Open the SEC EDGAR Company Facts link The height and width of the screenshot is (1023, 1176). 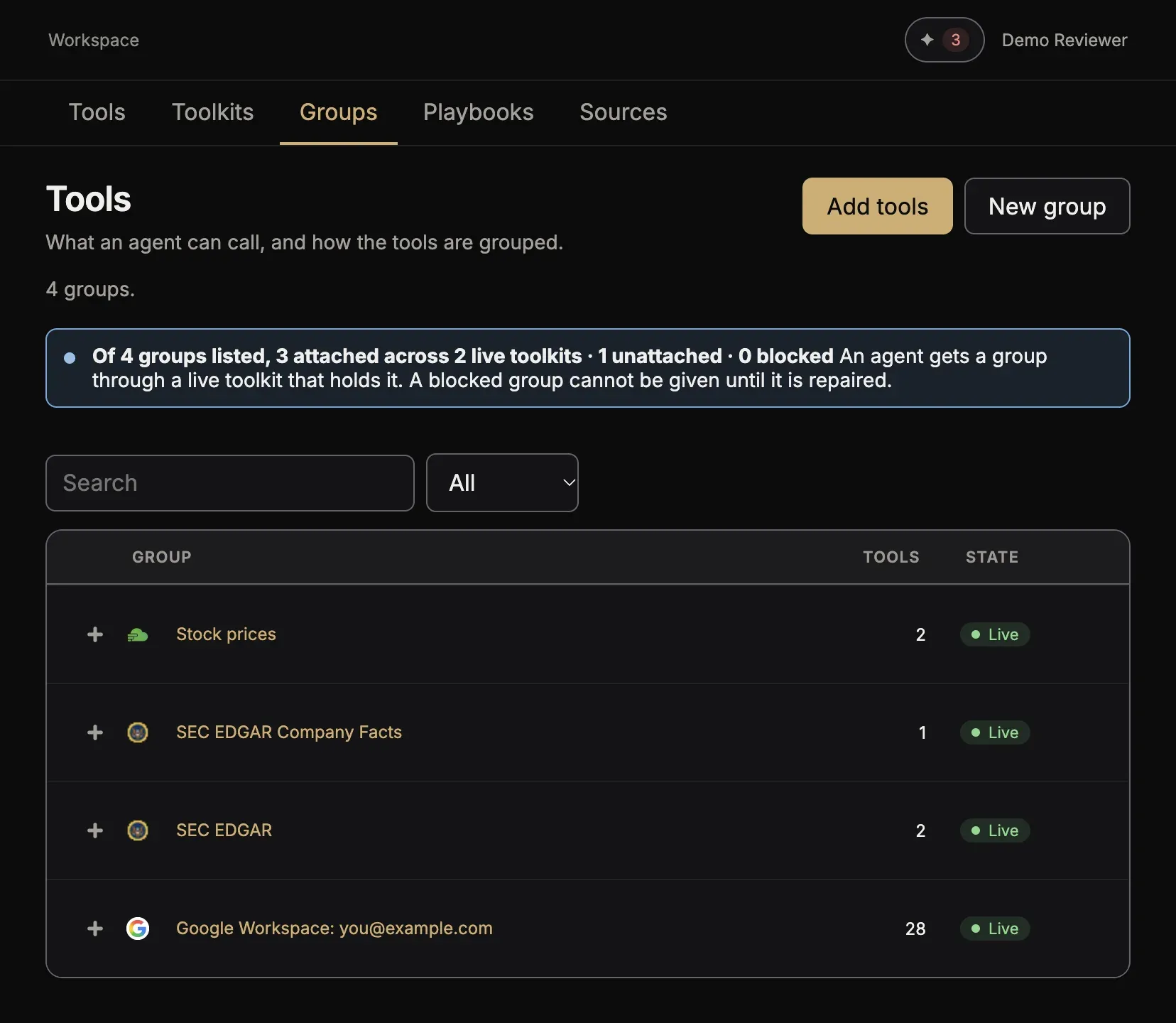[289, 732]
